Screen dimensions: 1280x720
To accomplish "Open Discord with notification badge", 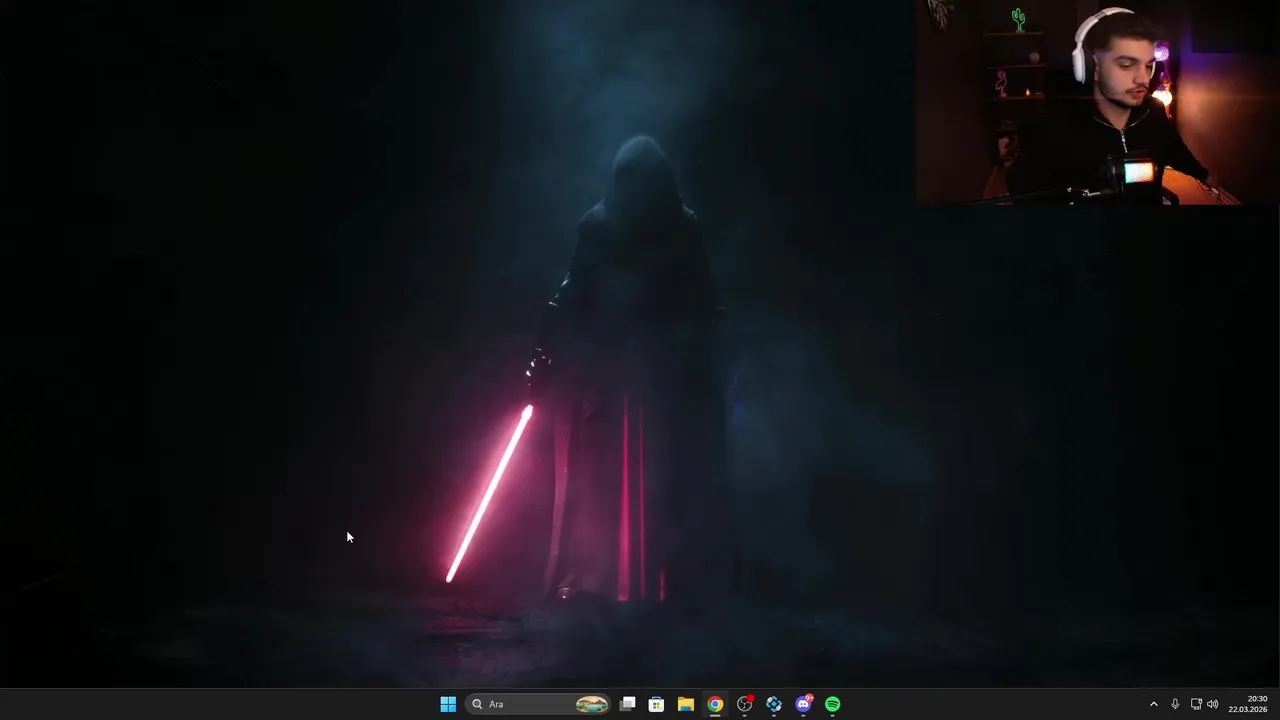I will (x=803, y=704).
